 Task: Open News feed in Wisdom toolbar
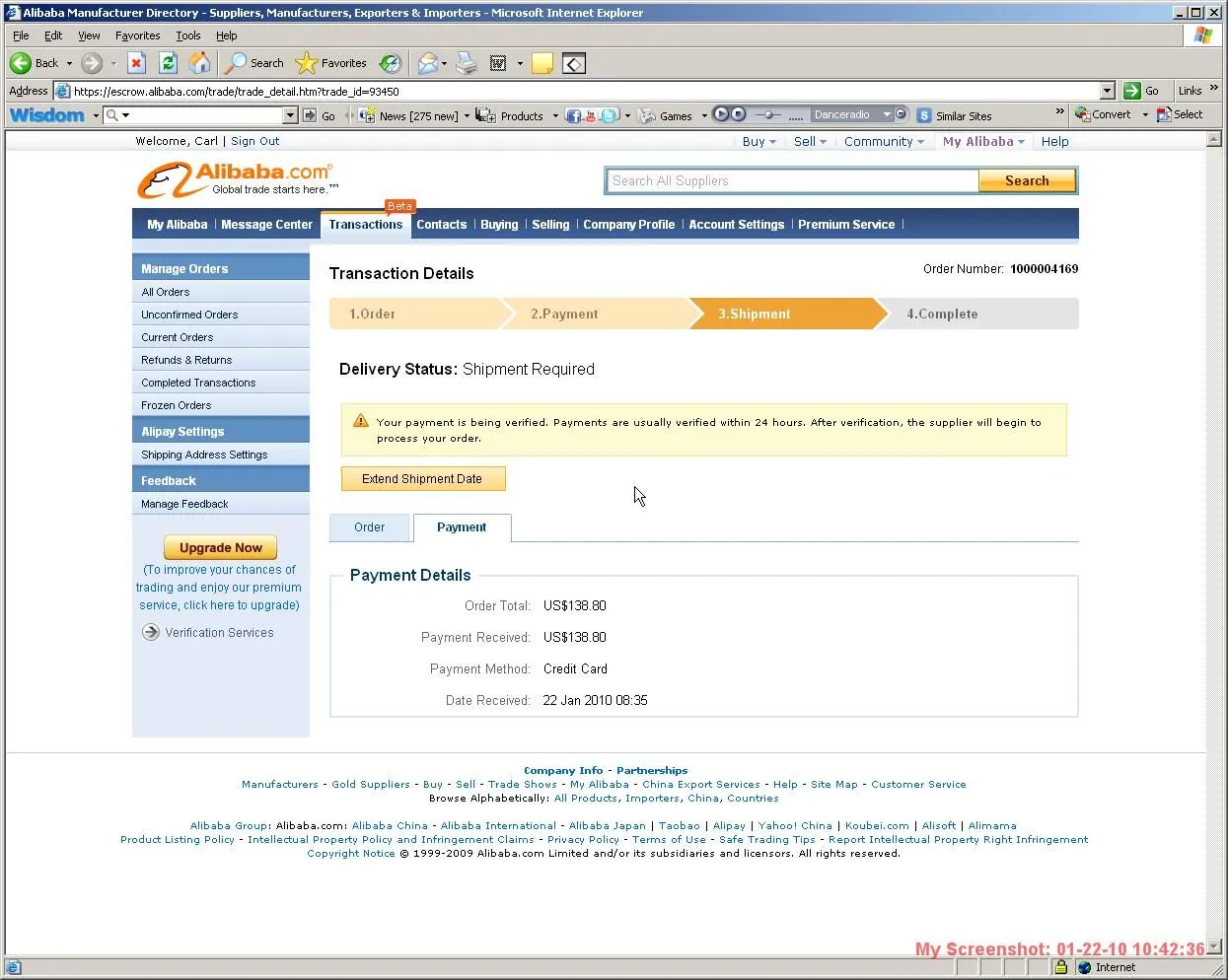coord(411,115)
